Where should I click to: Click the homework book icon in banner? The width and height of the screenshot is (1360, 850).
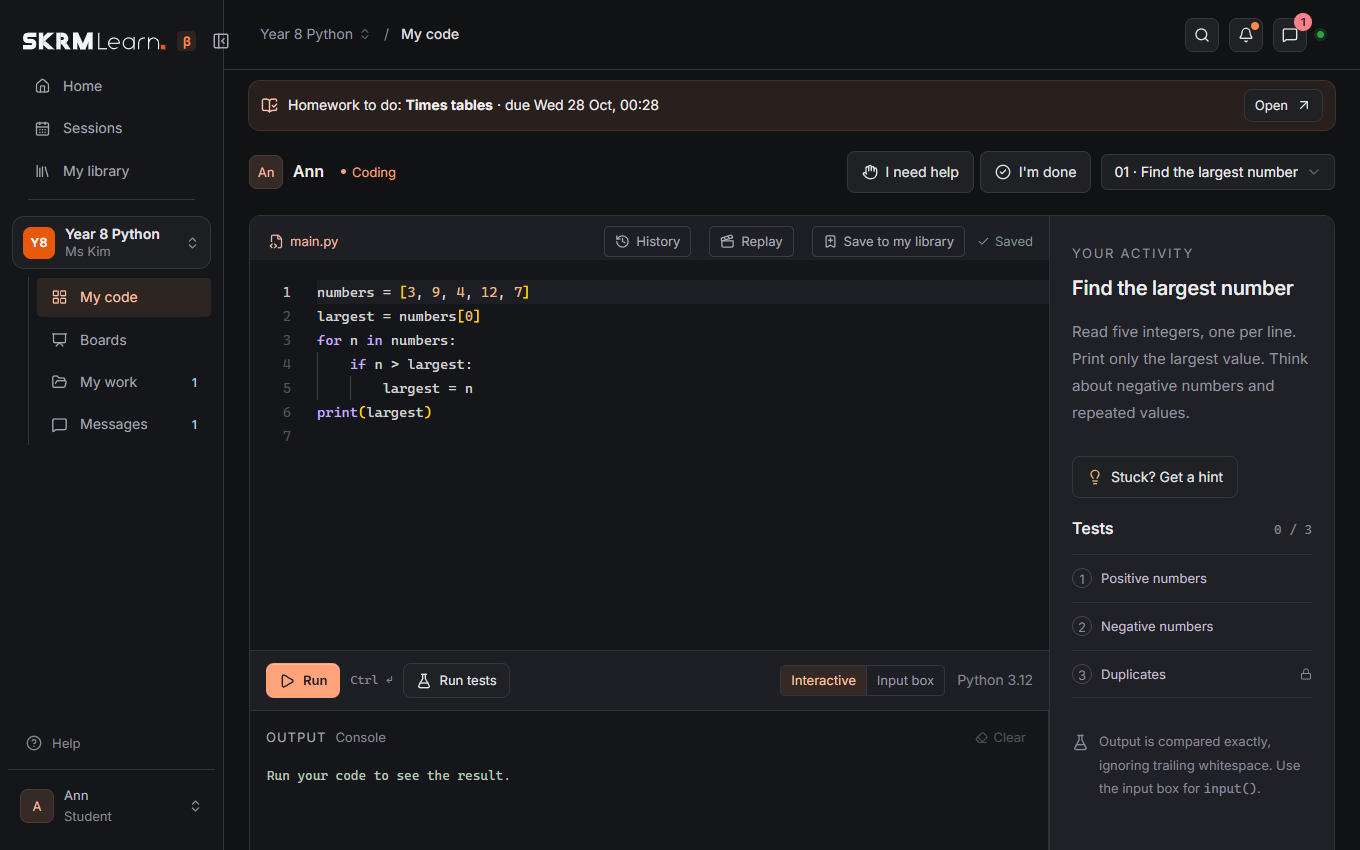tap(269, 105)
